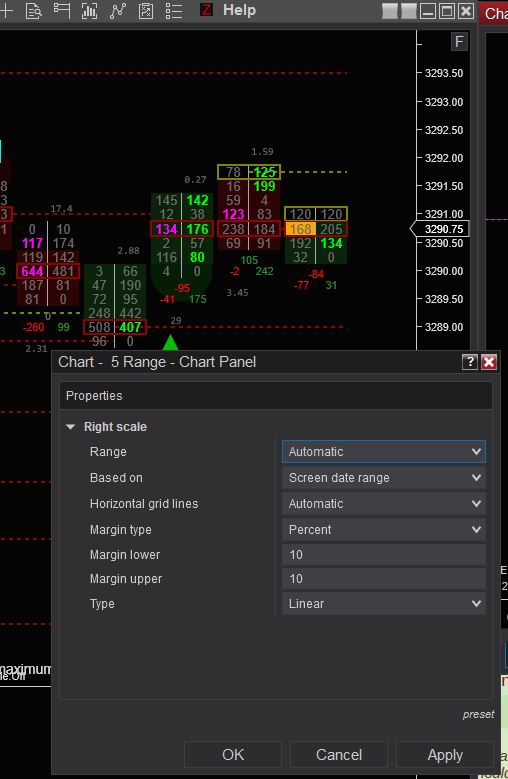
Task: Open the Properties list icon
Action: [174, 10]
